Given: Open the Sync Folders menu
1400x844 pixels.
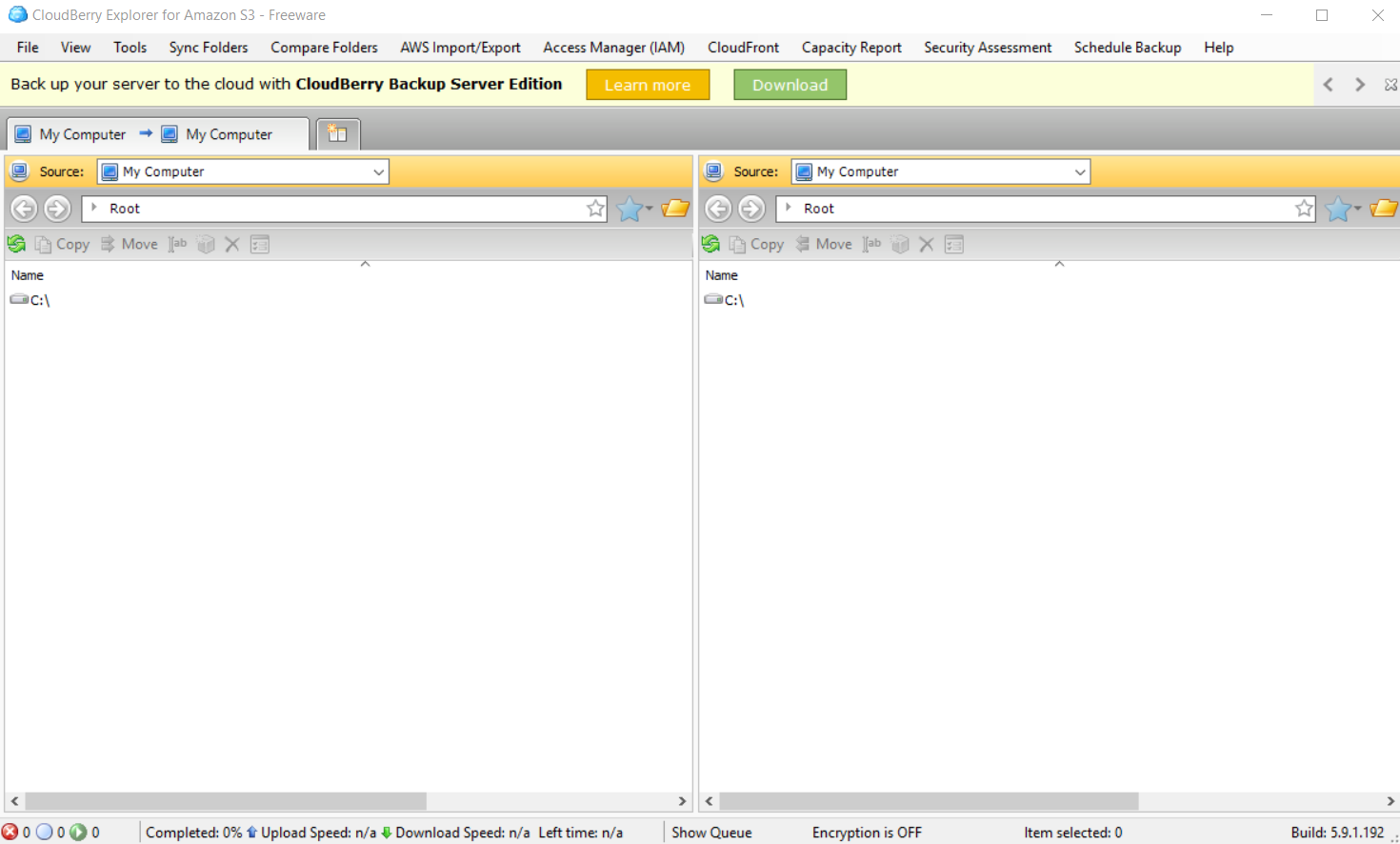Looking at the screenshot, I should pos(209,48).
